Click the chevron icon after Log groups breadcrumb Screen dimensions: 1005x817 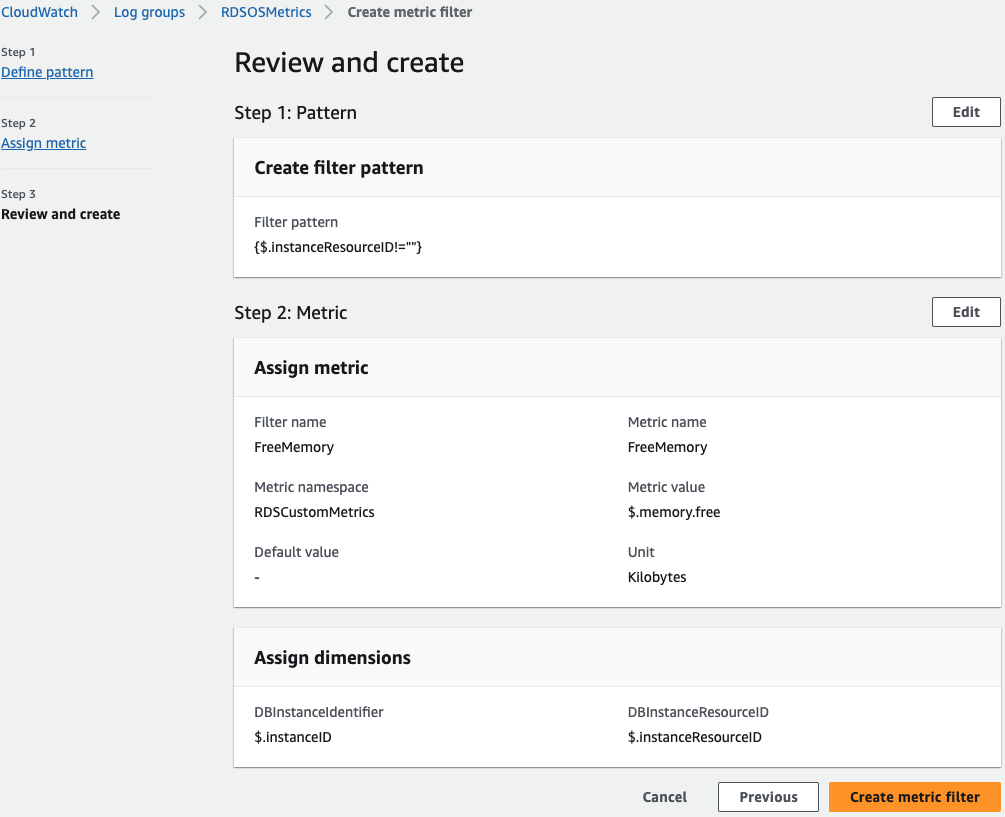tap(203, 13)
